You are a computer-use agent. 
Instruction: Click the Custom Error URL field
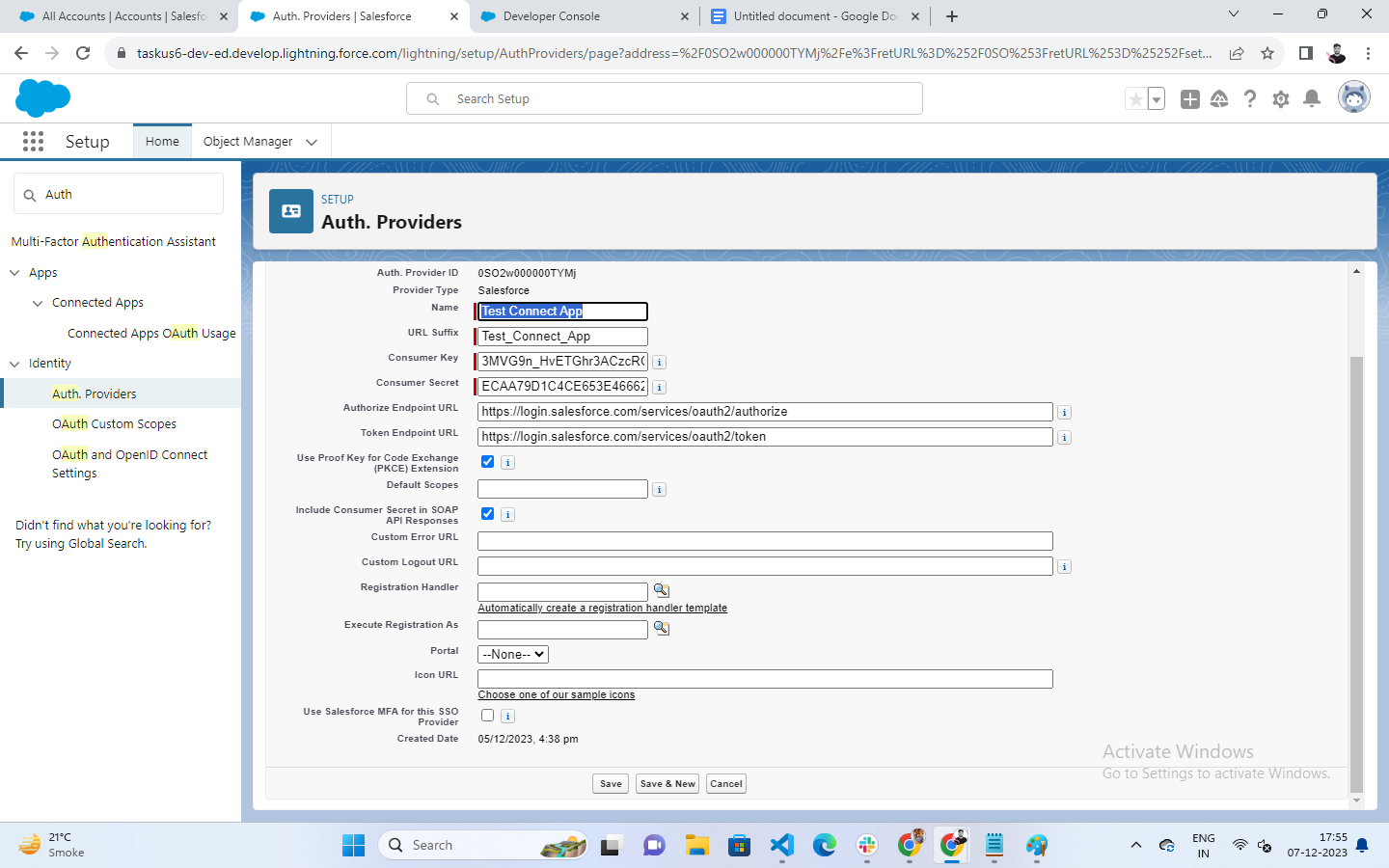click(x=765, y=541)
